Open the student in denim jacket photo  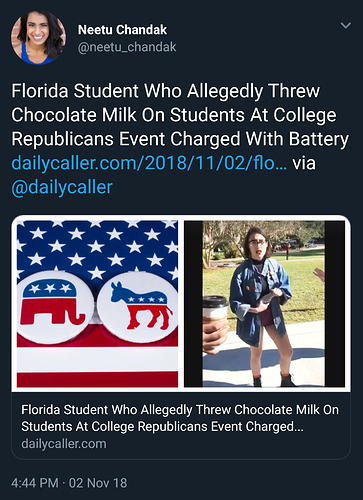click(x=264, y=304)
